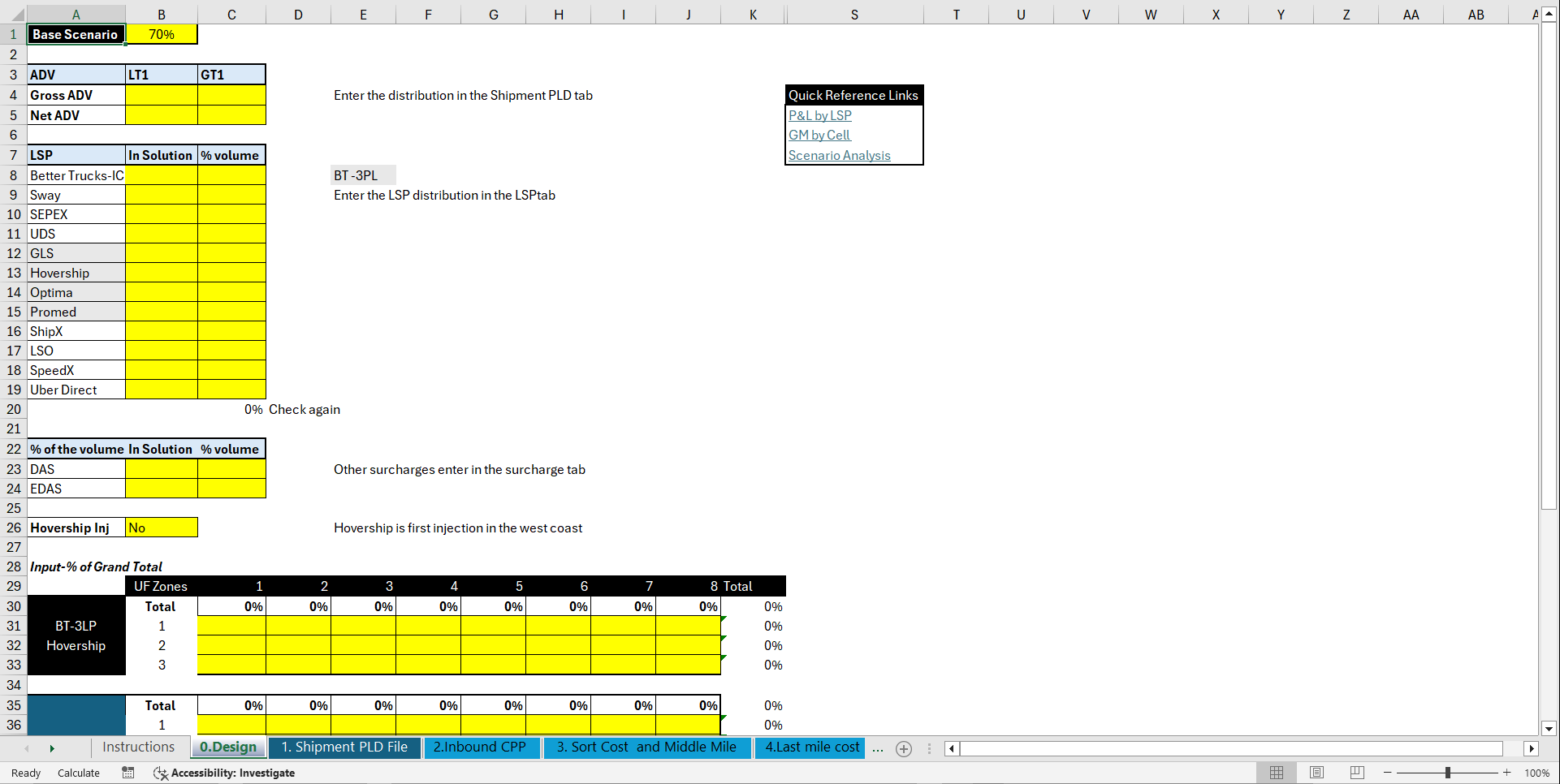This screenshot has width=1560, height=784.
Task: Zoom in with the plus icon
Action: (x=1507, y=773)
